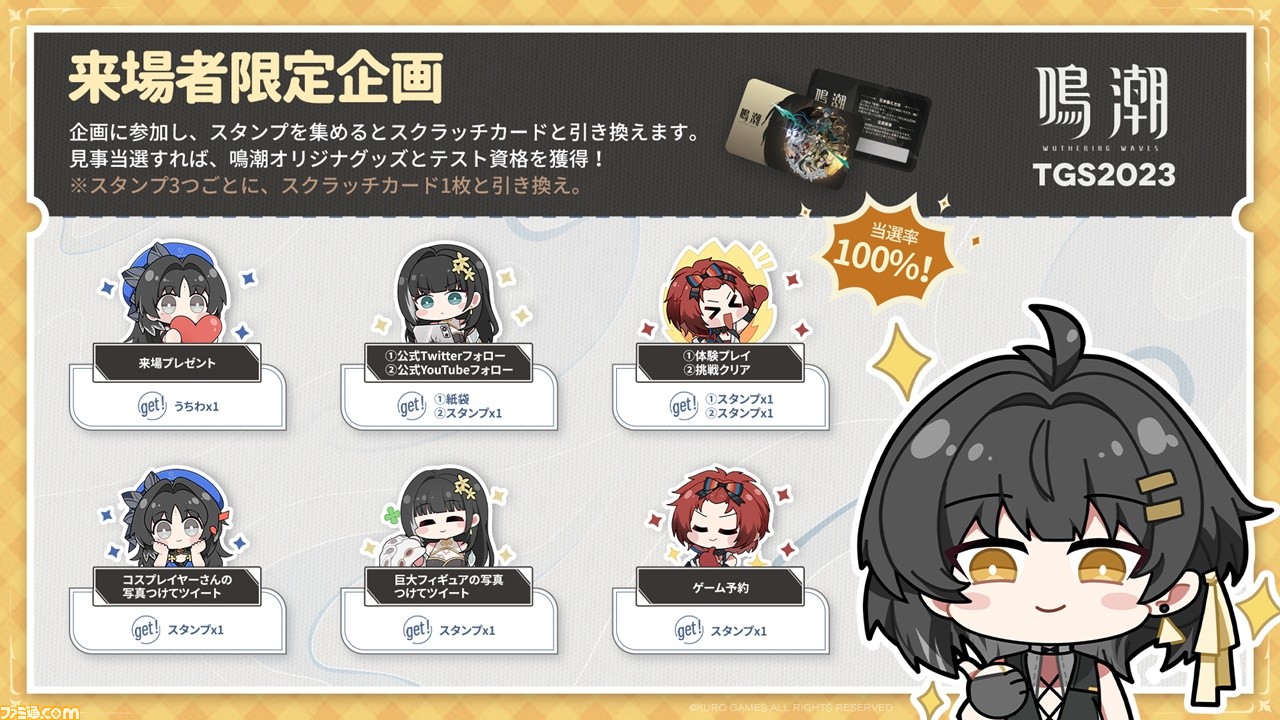Click the TGS2023 text

pyautogui.click(x=1103, y=176)
